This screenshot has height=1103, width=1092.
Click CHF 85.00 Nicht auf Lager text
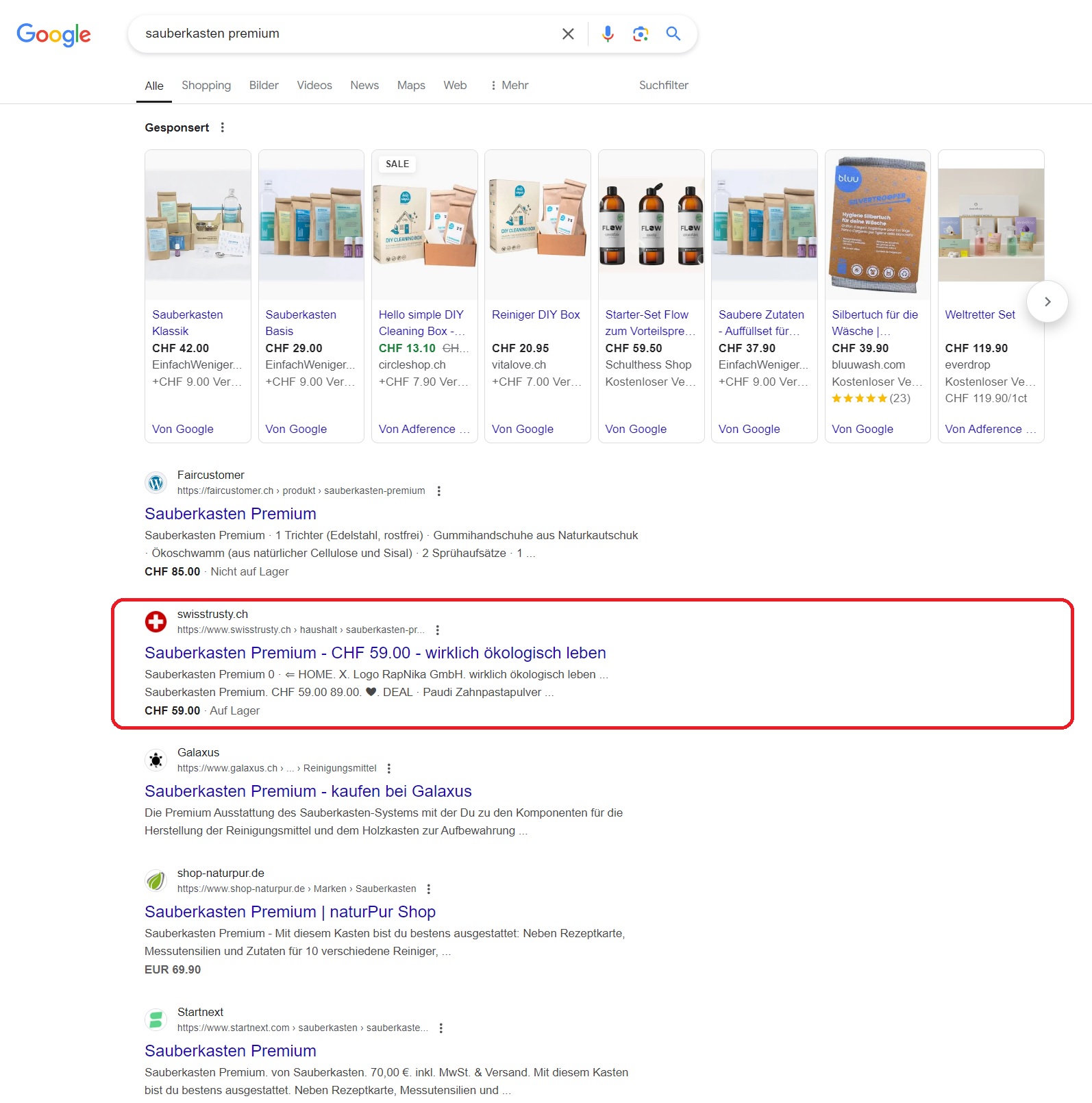[x=216, y=571]
